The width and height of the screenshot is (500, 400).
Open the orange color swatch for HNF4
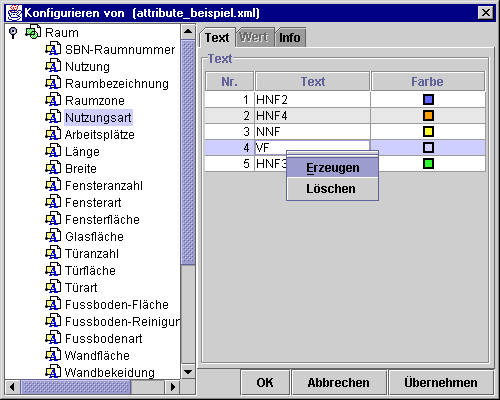(x=428, y=115)
